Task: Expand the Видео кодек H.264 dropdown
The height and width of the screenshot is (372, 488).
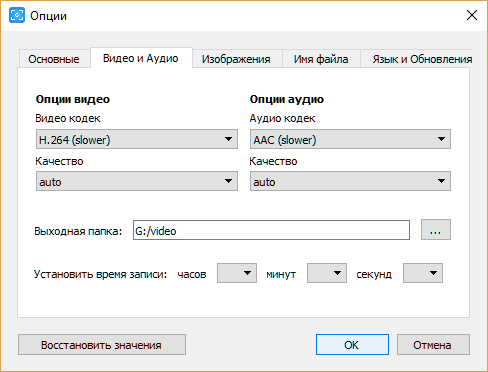Action: click(x=137, y=139)
